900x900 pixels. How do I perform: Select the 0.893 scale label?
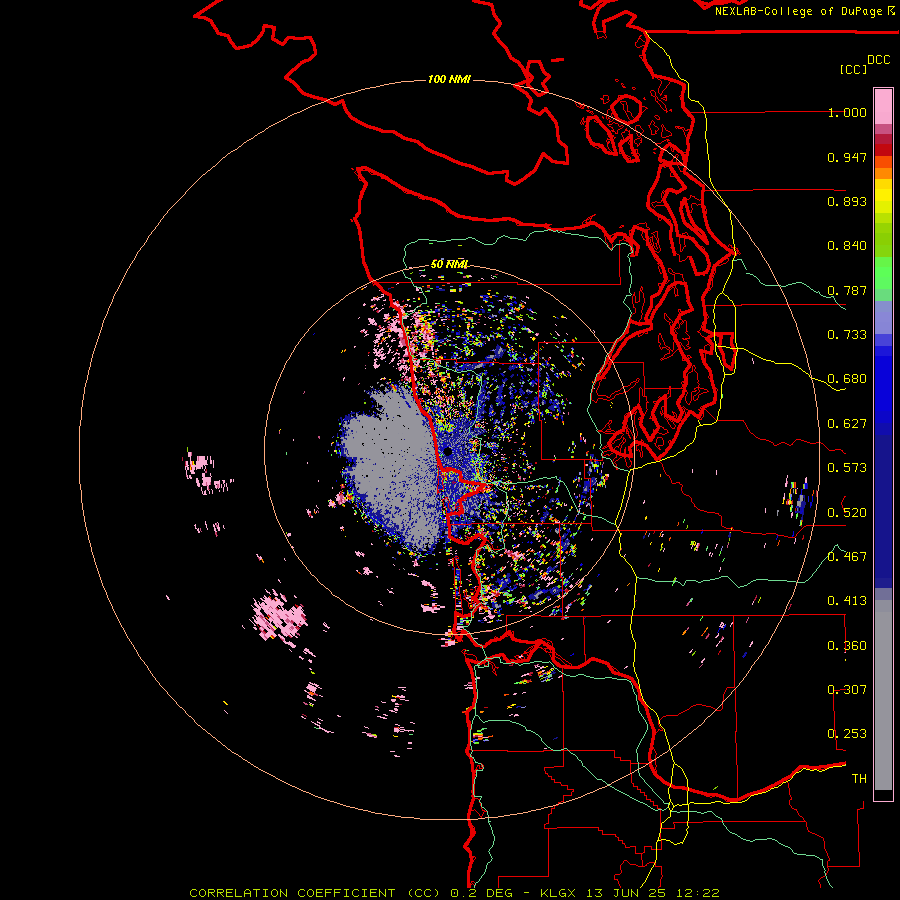tap(847, 201)
